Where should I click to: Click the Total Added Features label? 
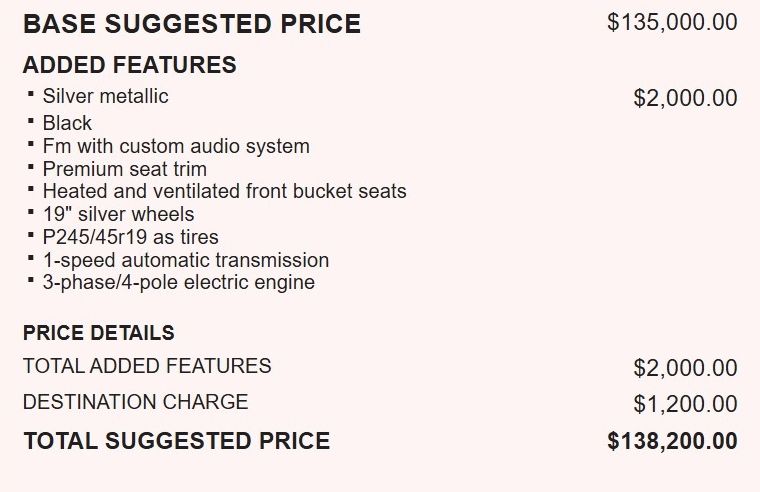(x=147, y=366)
